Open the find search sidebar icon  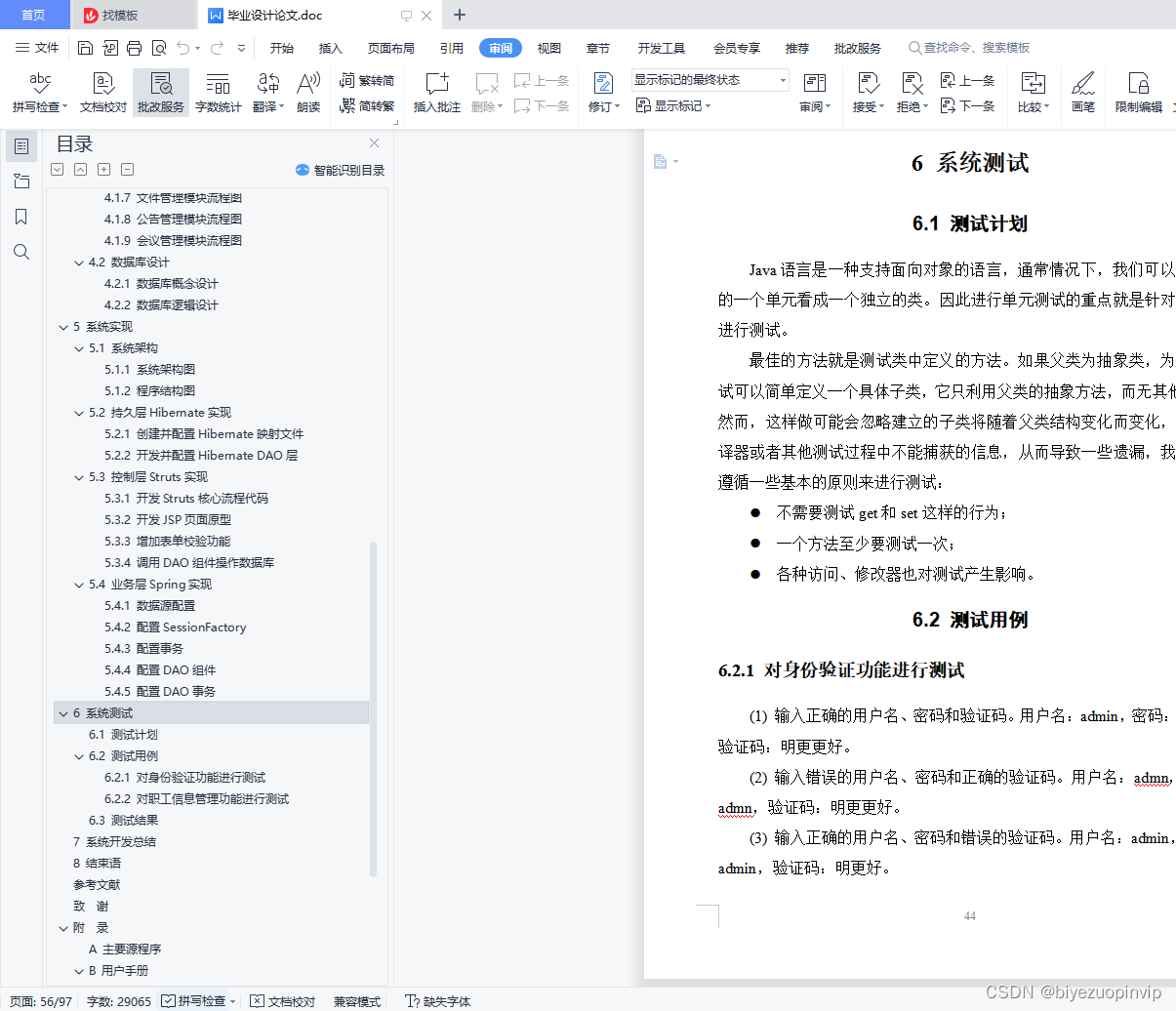21,252
